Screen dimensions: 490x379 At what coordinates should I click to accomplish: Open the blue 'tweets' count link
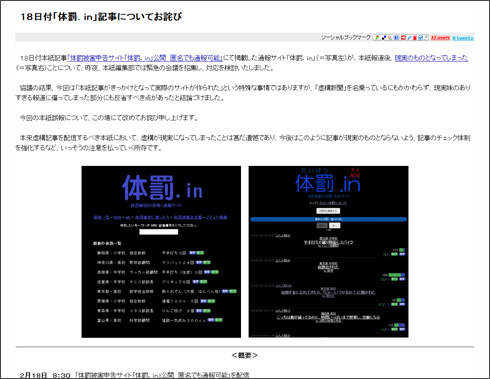463,38
